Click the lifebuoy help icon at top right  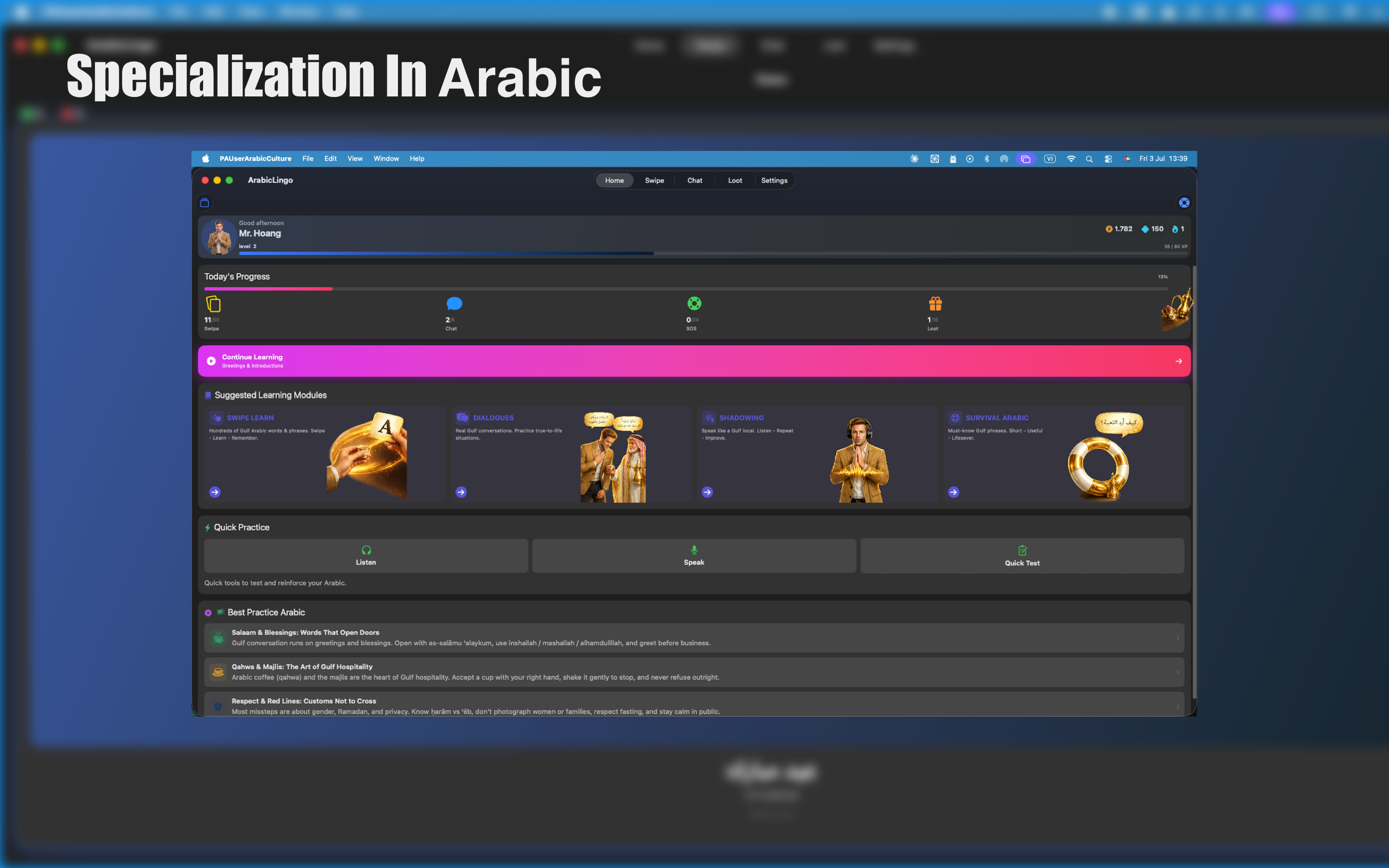[x=1184, y=203]
